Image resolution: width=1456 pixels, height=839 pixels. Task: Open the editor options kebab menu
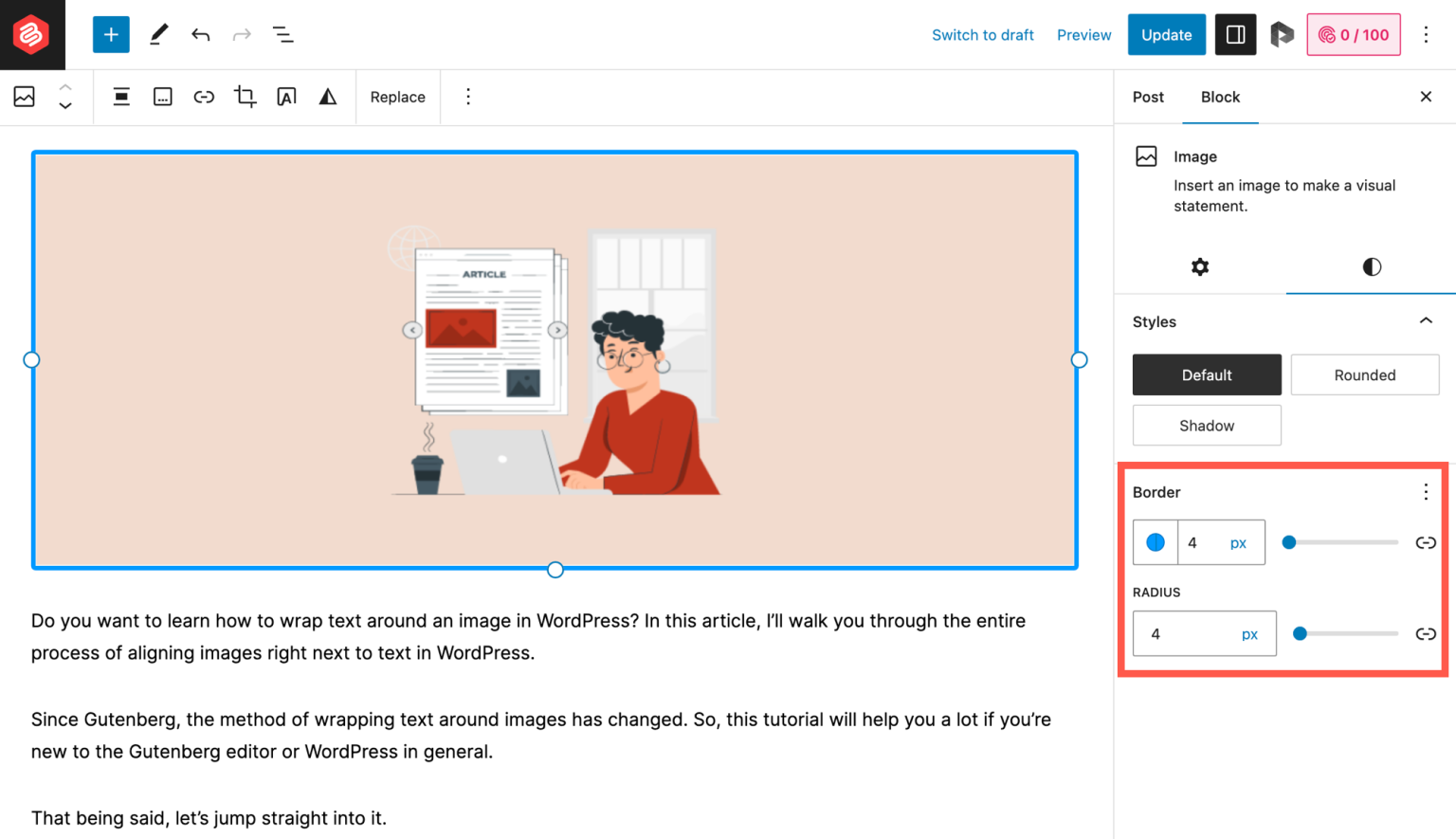click(x=1426, y=35)
